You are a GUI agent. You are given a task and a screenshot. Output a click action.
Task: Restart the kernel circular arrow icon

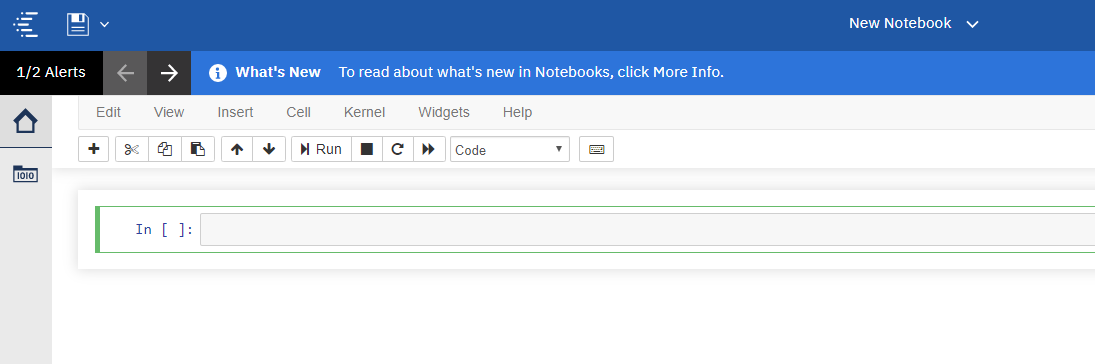(x=397, y=149)
